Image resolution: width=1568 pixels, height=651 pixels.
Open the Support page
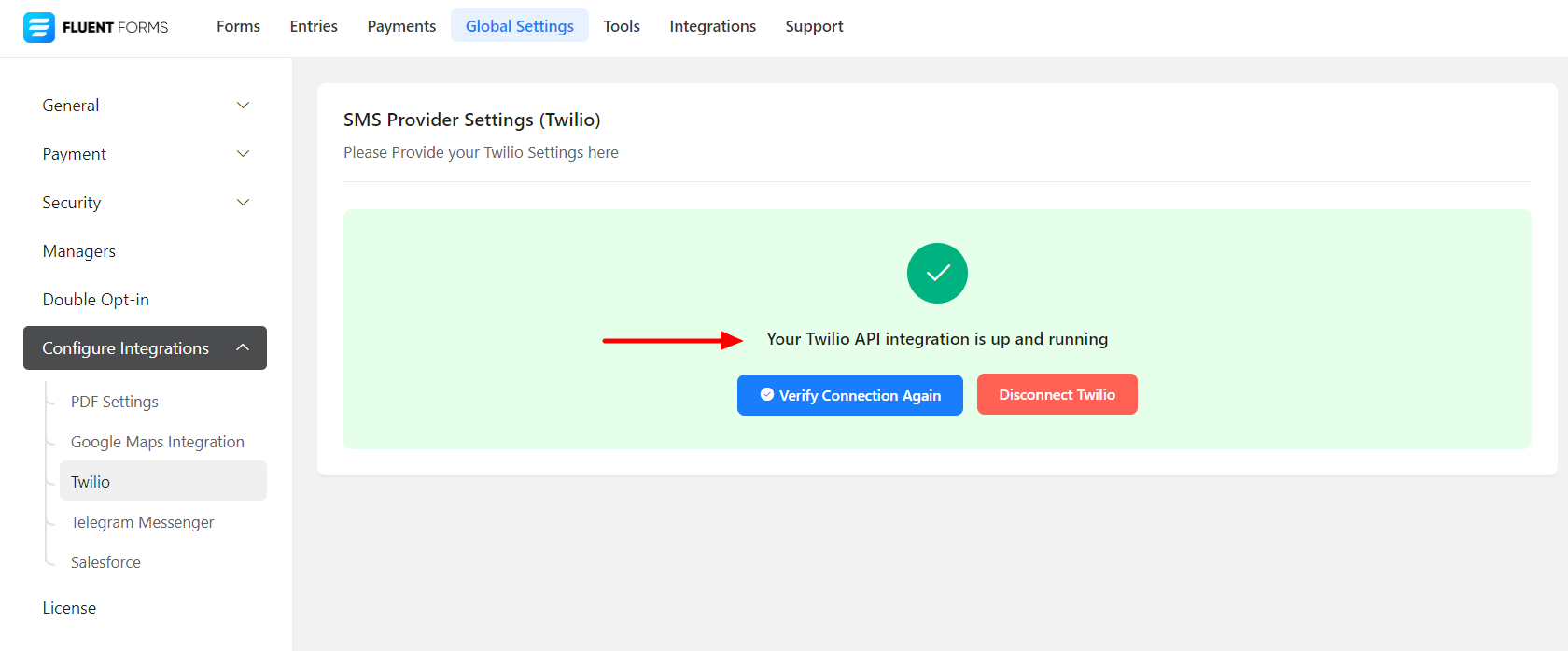(814, 26)
